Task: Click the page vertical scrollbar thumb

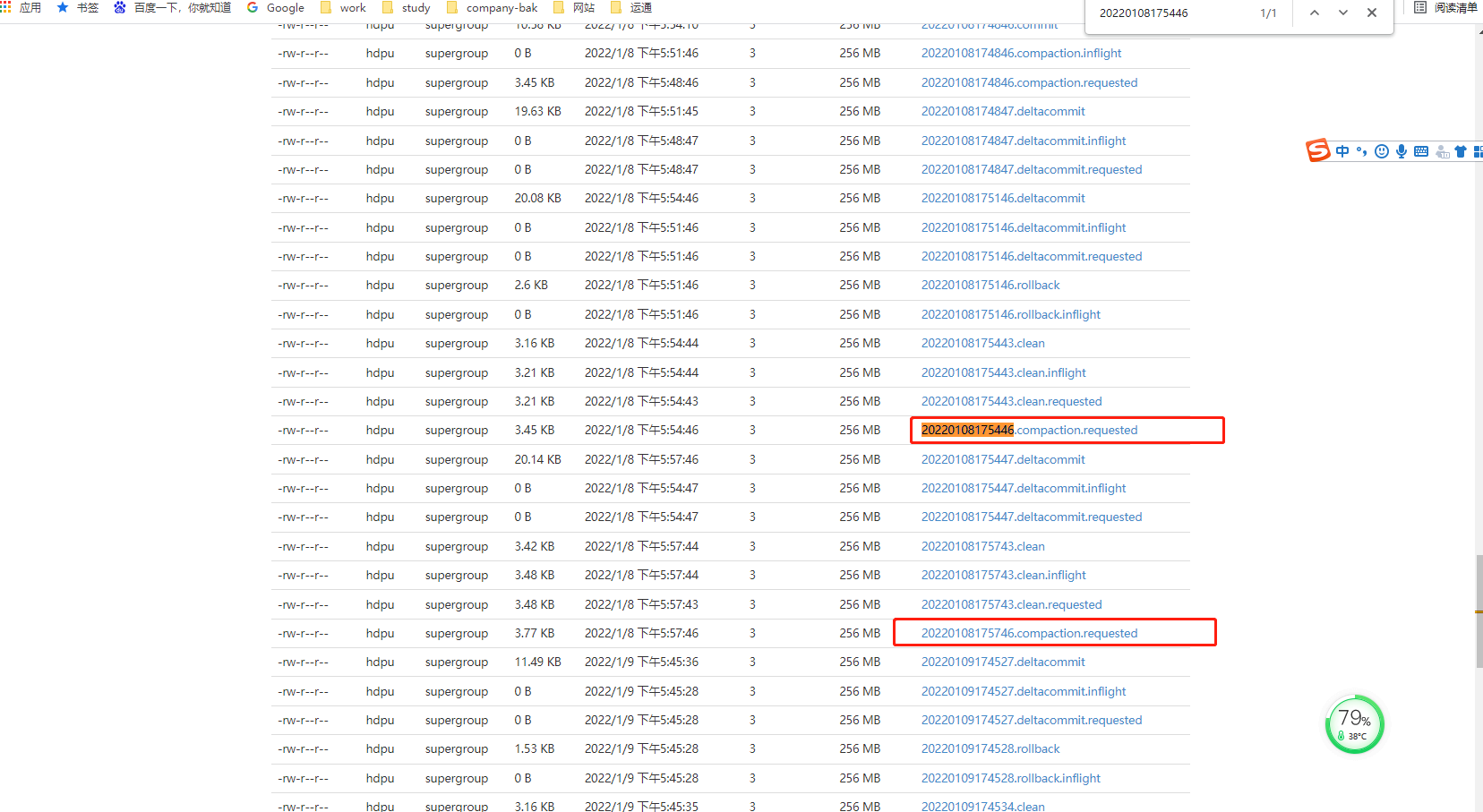Action: point(1479,611)
